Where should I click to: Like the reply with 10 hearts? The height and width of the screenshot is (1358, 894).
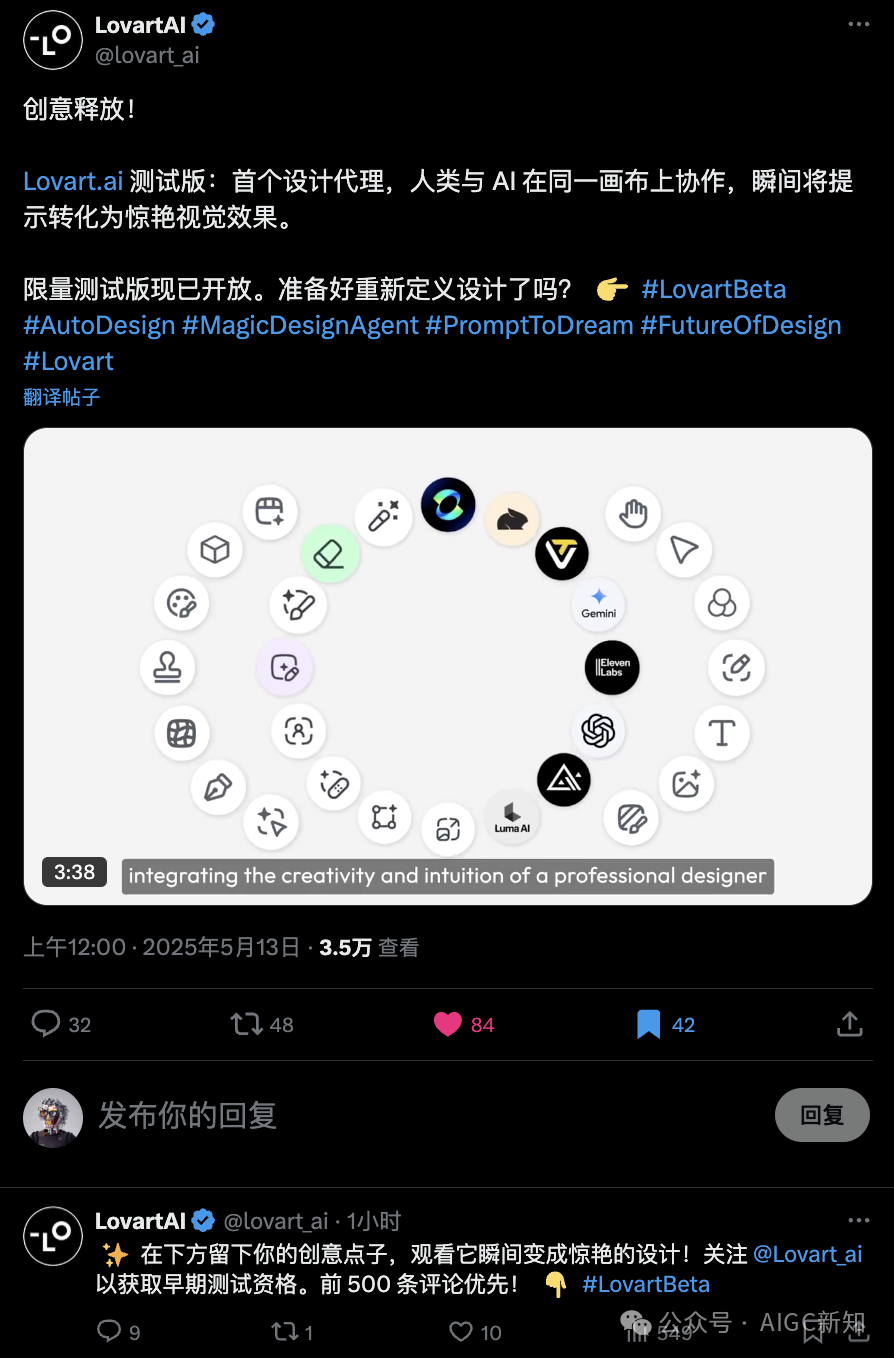[460, 1331]
